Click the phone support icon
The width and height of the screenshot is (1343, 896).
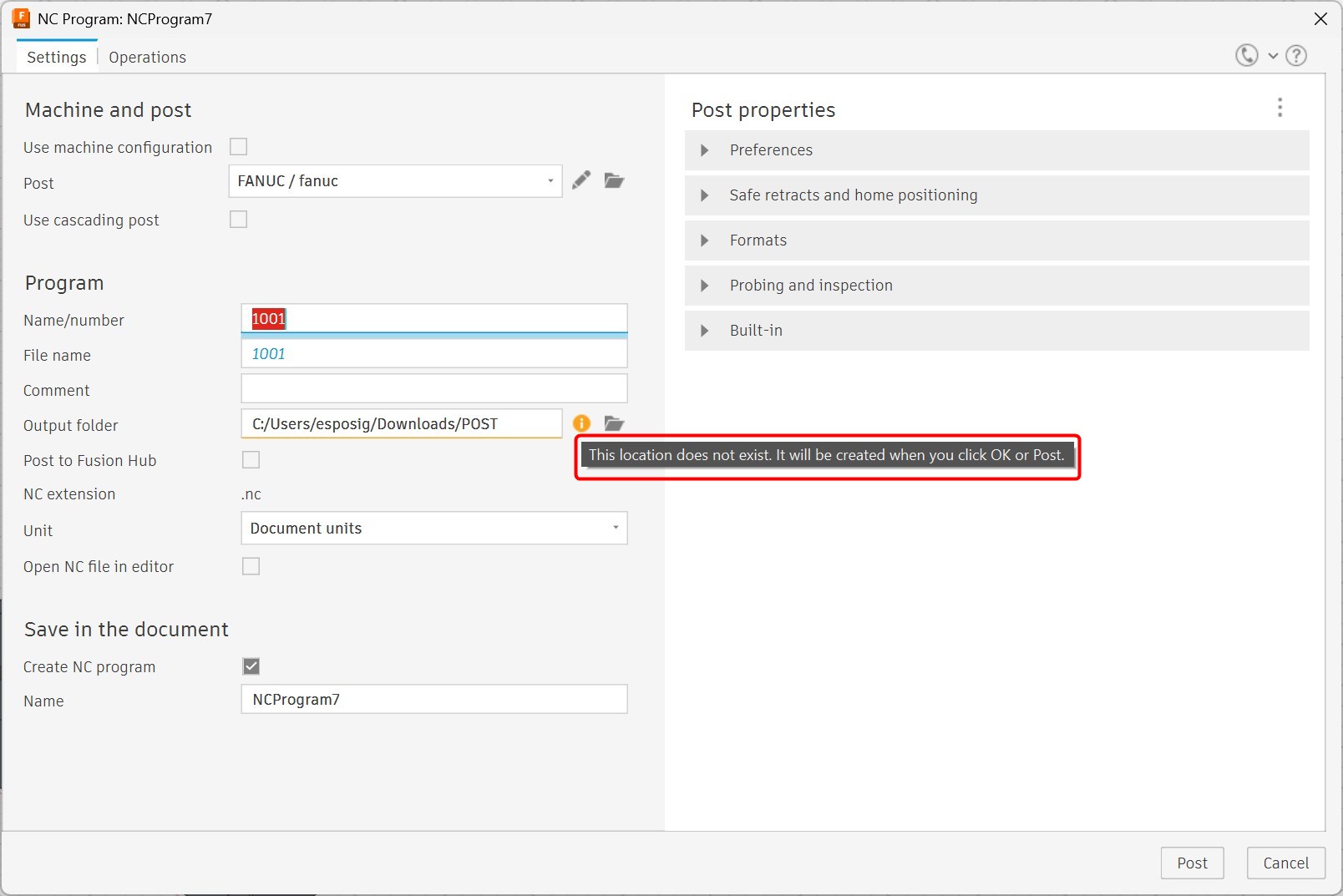(1246, 56)
